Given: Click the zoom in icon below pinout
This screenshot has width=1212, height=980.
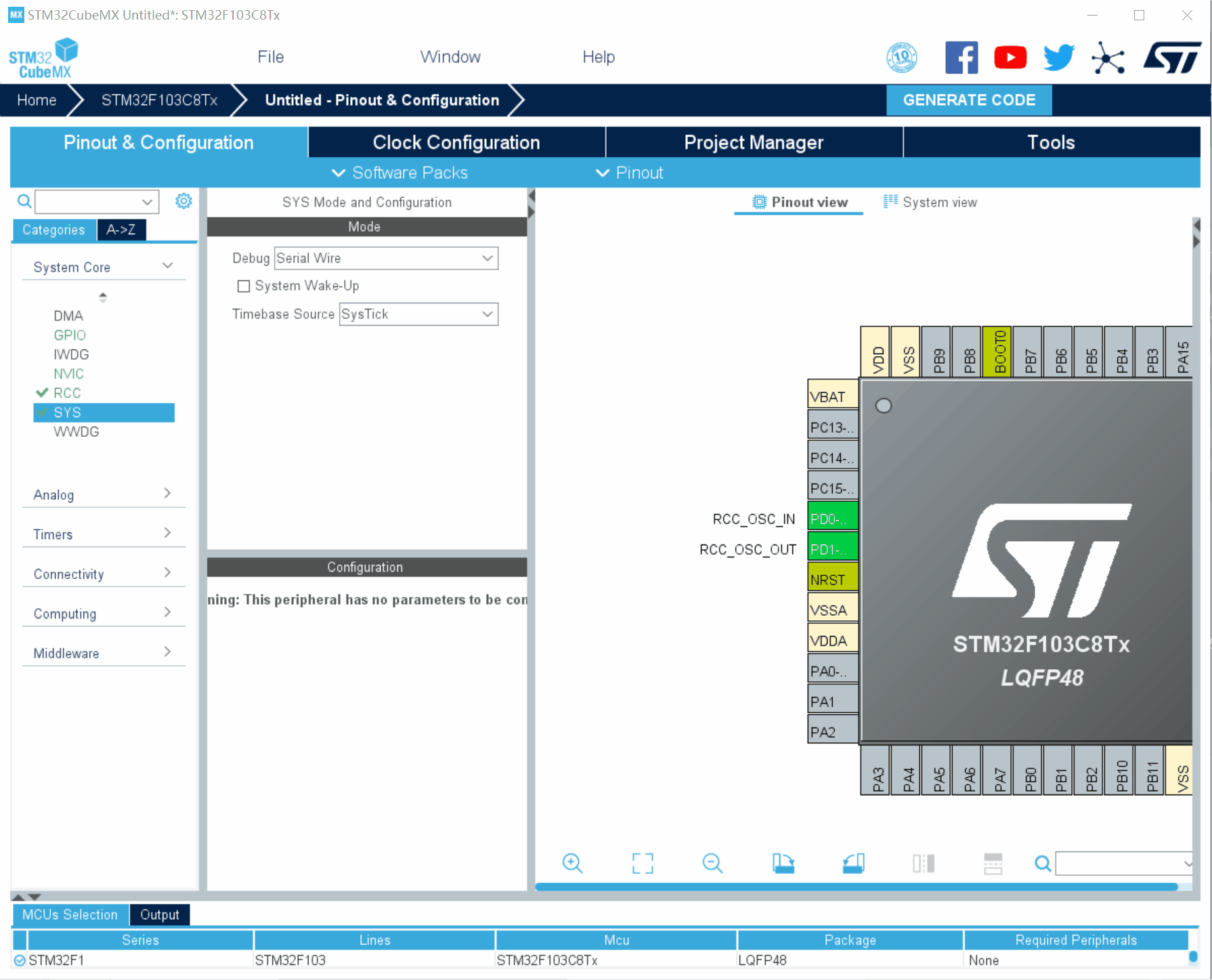Looking at the screenshot, I should click(572, 863).
